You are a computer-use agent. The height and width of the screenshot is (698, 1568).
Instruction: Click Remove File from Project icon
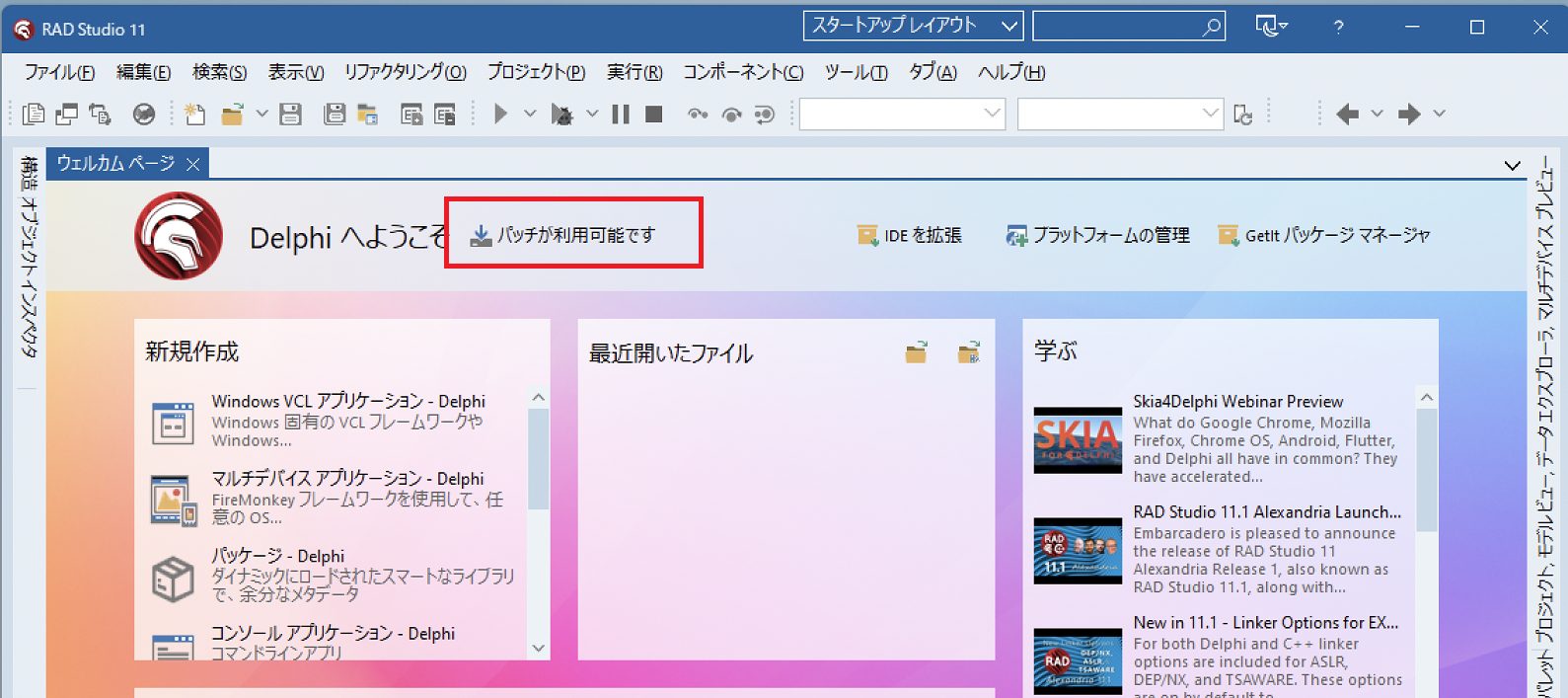click(445, 115)
